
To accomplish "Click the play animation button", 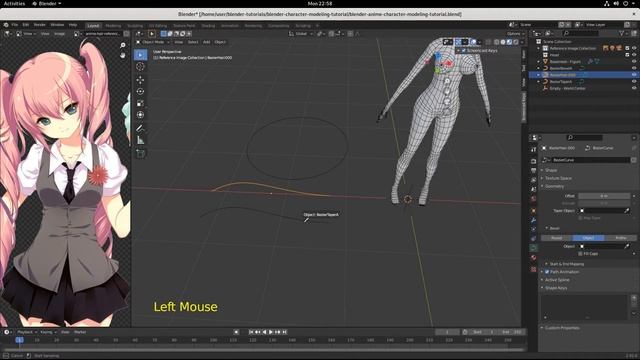I will tap(271, 332).
